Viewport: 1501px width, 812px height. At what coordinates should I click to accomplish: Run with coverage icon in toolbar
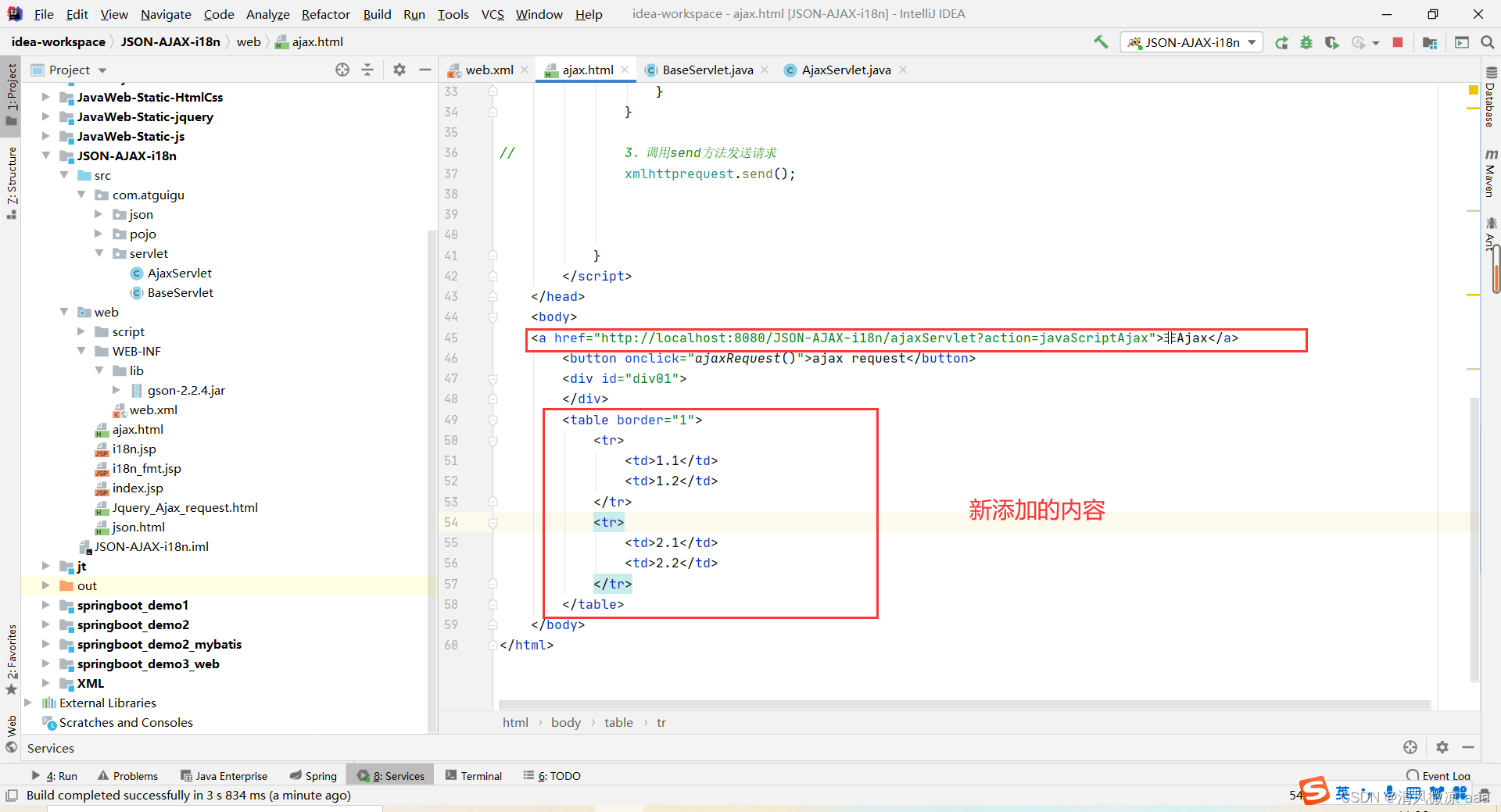coord(1331,42)
